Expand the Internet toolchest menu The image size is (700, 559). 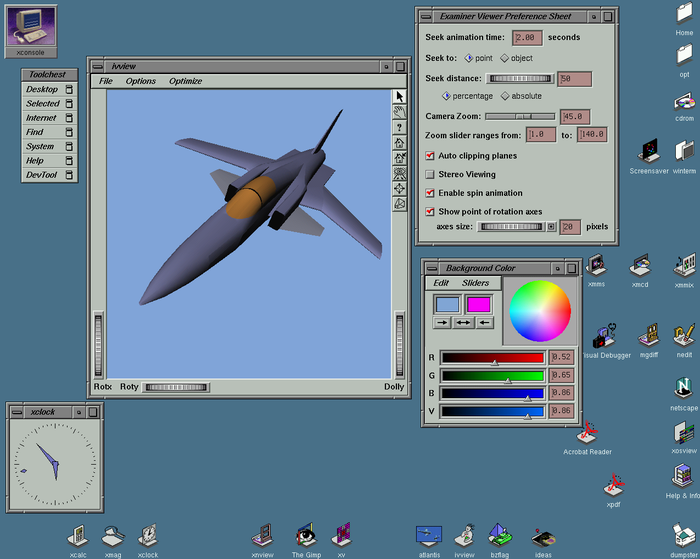[x=42, y=118]
